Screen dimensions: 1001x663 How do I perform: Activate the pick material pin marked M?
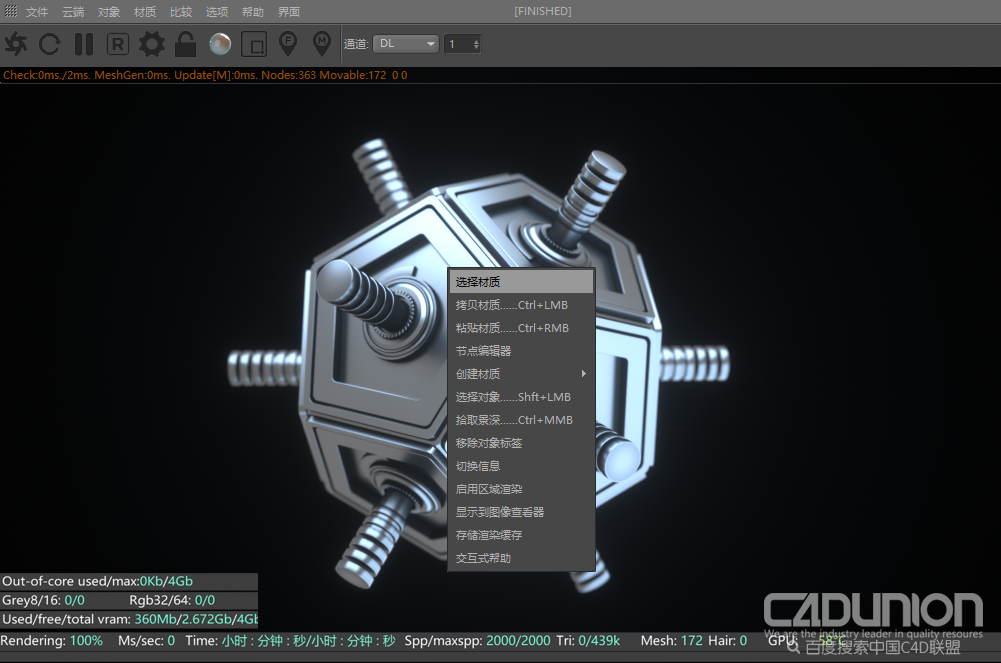[322, 43]
